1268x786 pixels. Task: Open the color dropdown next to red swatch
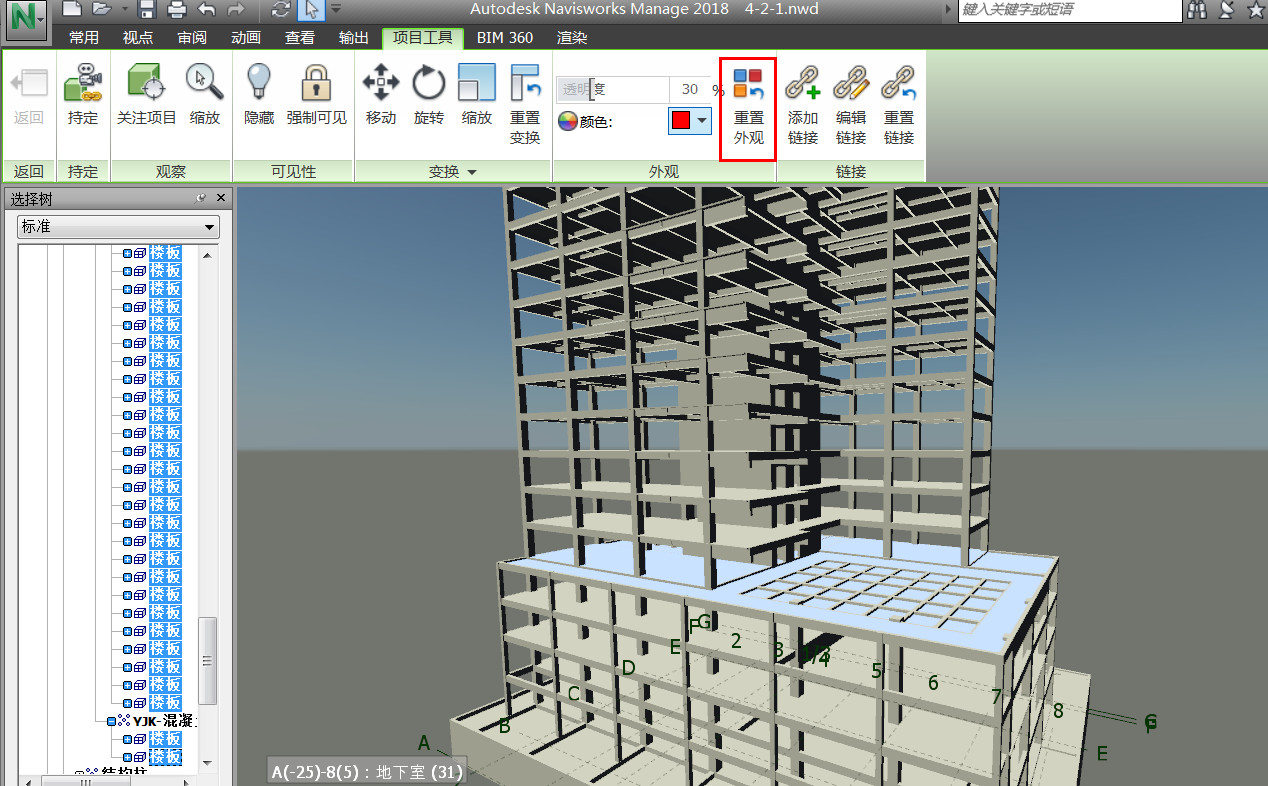pyautogui.click(x=703, y=121)
